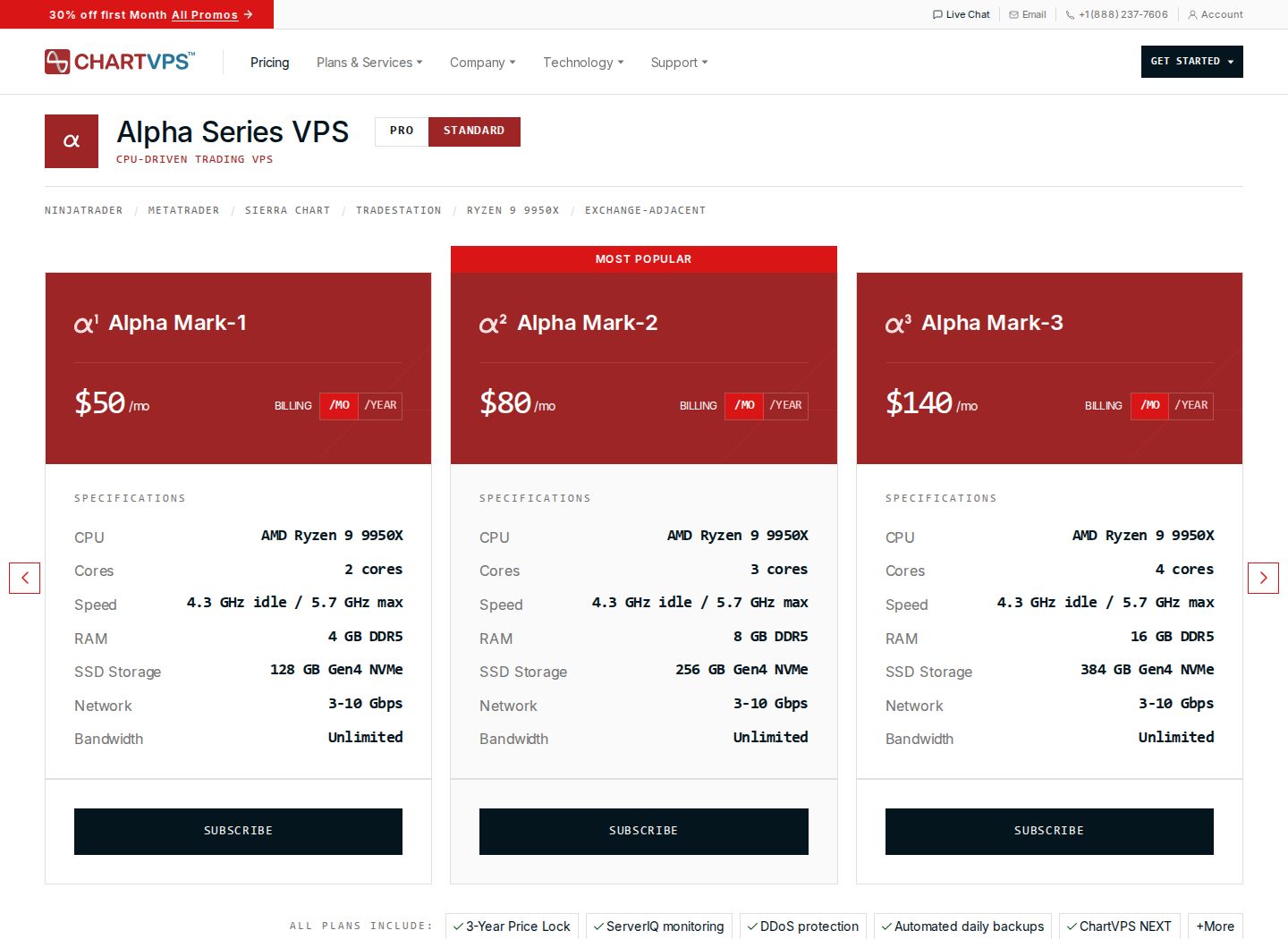The width and height of the screenshot is (1288, 939).
Task: Switch Alpha Mark-3 billing to /YEAR
Action: (1191, 406)
